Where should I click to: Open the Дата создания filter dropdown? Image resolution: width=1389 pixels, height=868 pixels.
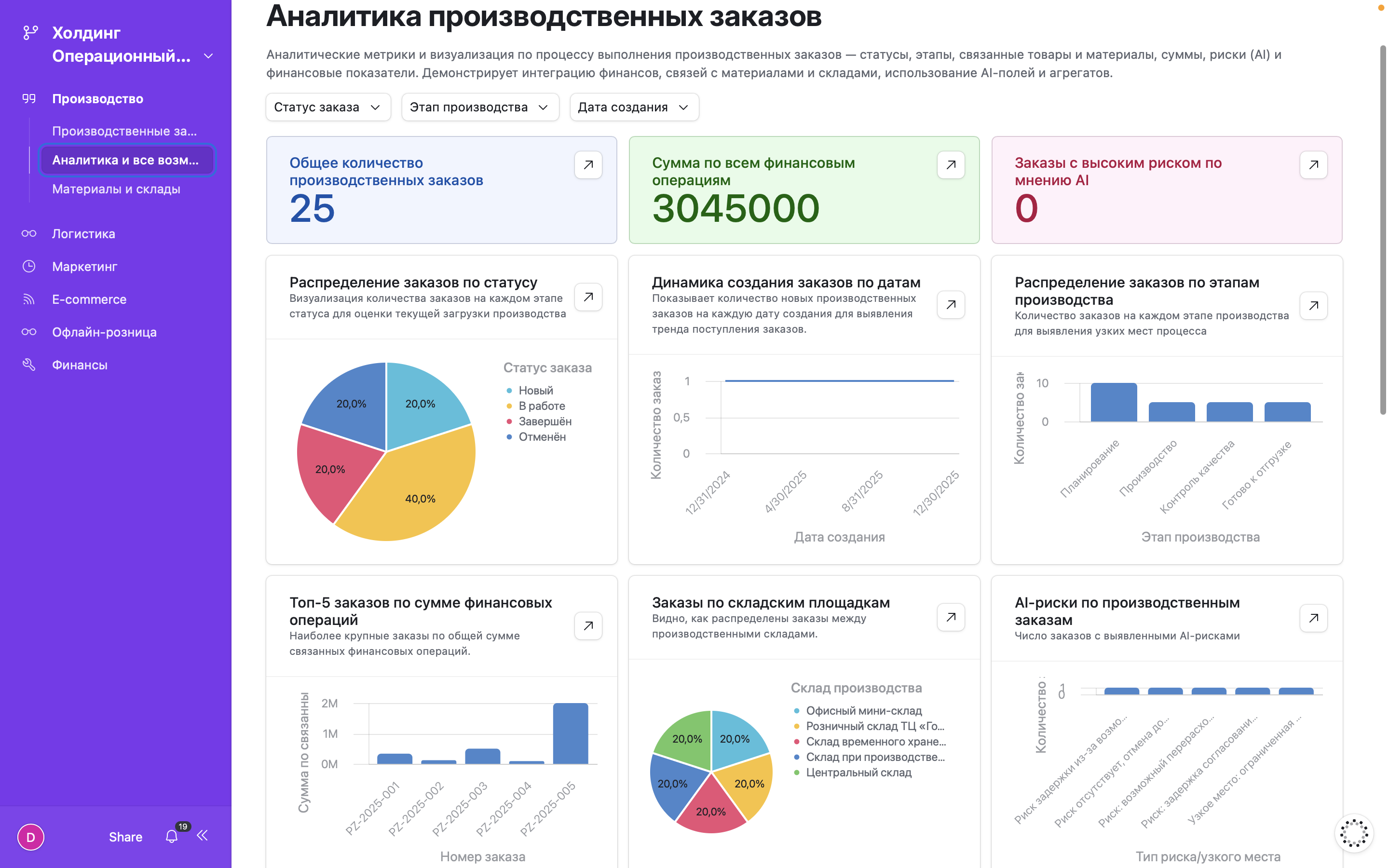coord(634,107)
